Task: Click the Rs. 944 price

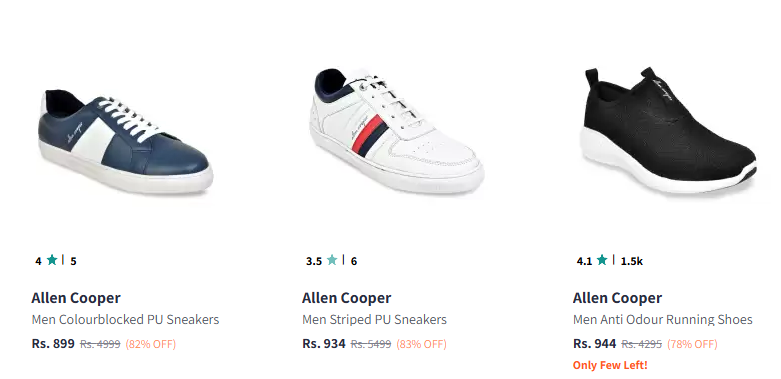Action: point(594,344)
